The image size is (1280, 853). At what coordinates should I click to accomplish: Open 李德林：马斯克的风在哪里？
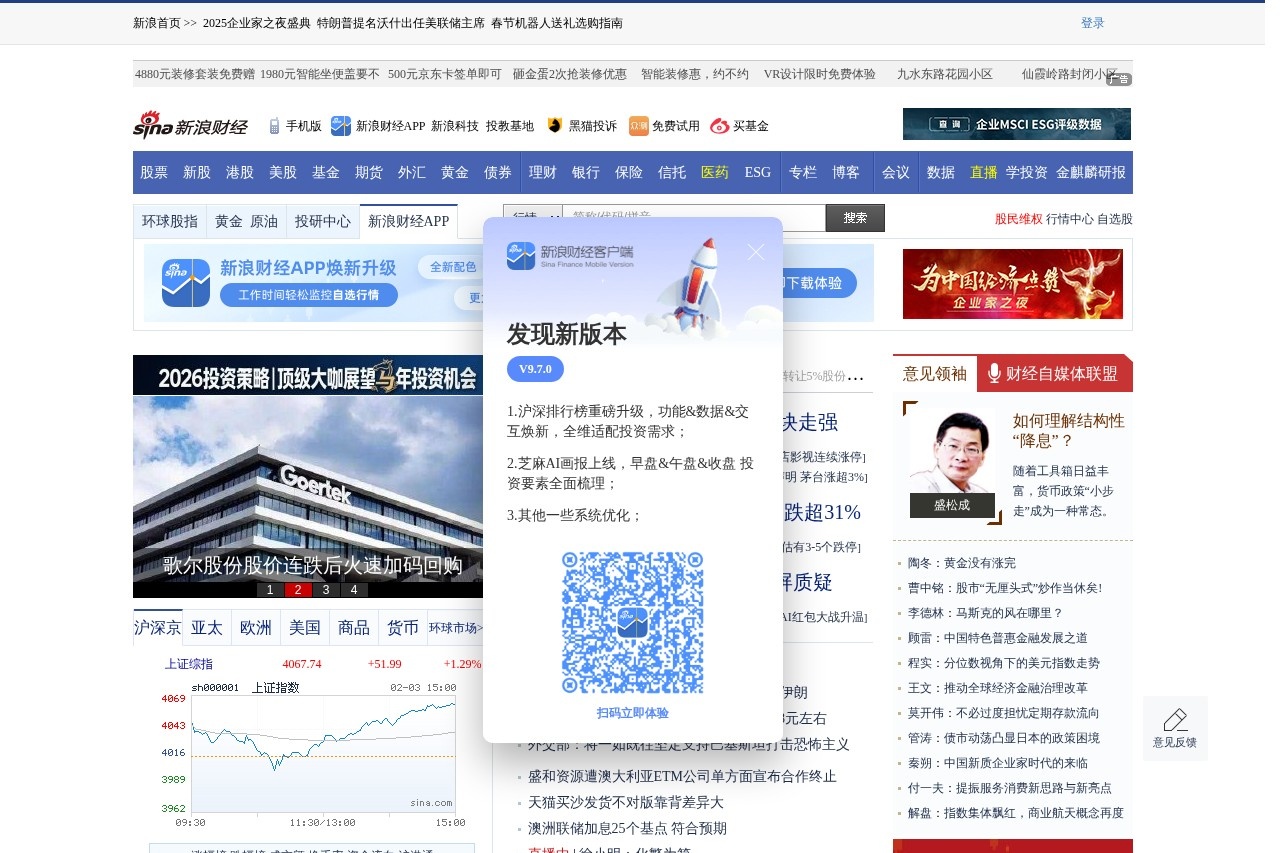coord(985,613)
